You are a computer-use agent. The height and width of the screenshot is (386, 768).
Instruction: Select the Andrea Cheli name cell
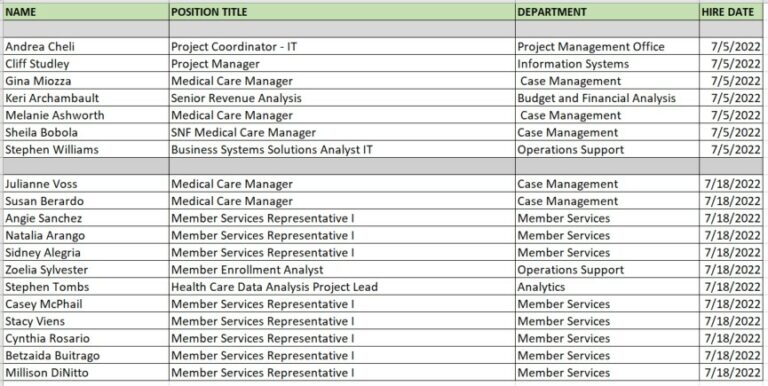coord(86,47)
